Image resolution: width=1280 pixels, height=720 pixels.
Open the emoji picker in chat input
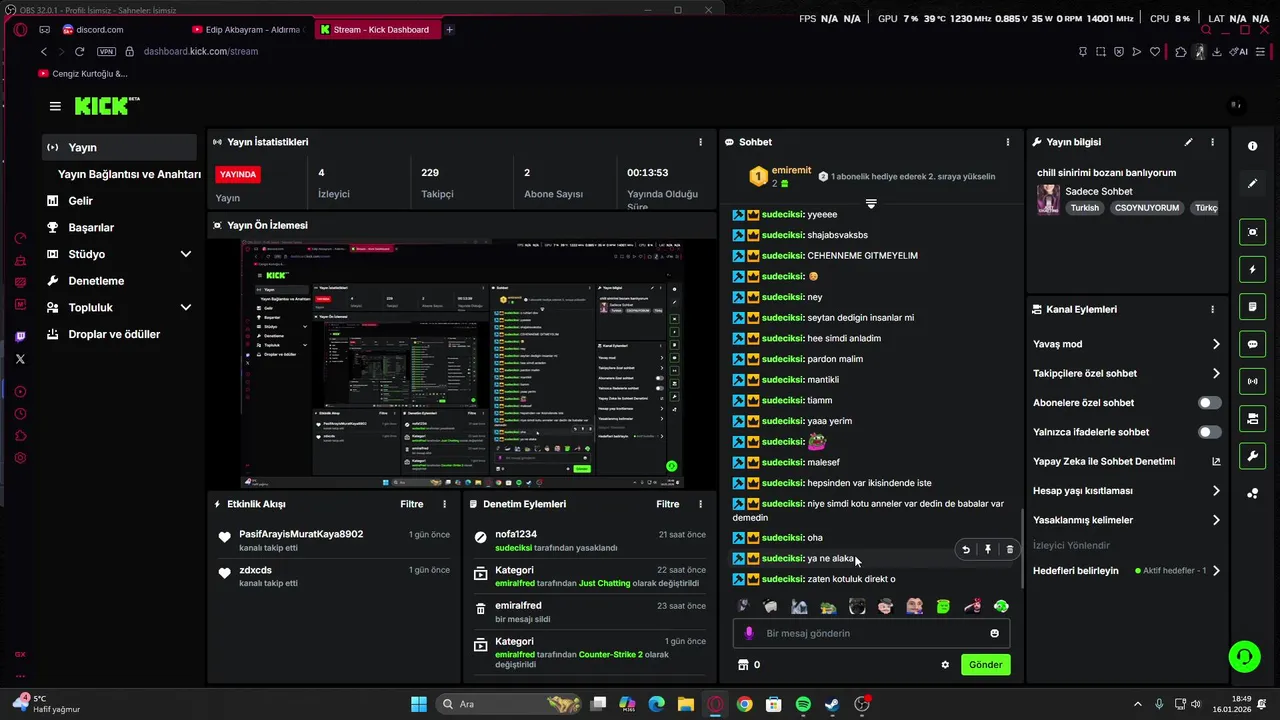tap(994, 633)
